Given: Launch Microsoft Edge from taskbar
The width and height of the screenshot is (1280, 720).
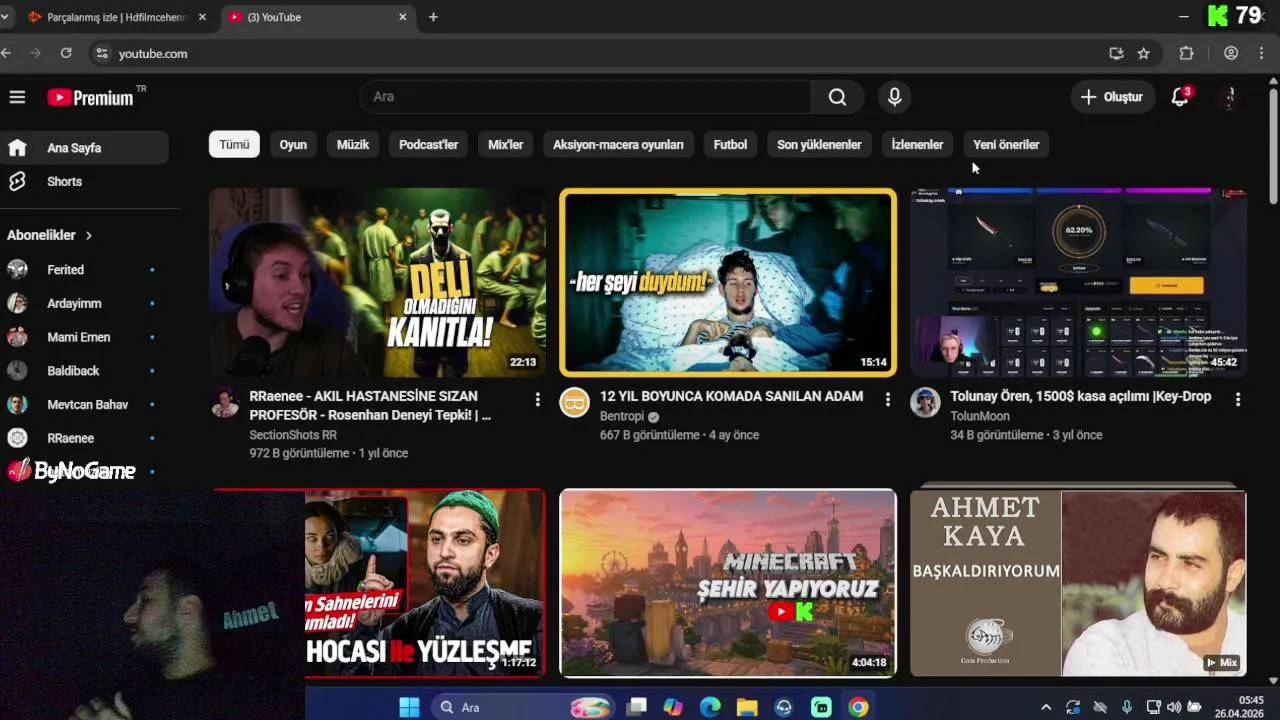Looking at the screenshot, I should (x=710, y=707).
